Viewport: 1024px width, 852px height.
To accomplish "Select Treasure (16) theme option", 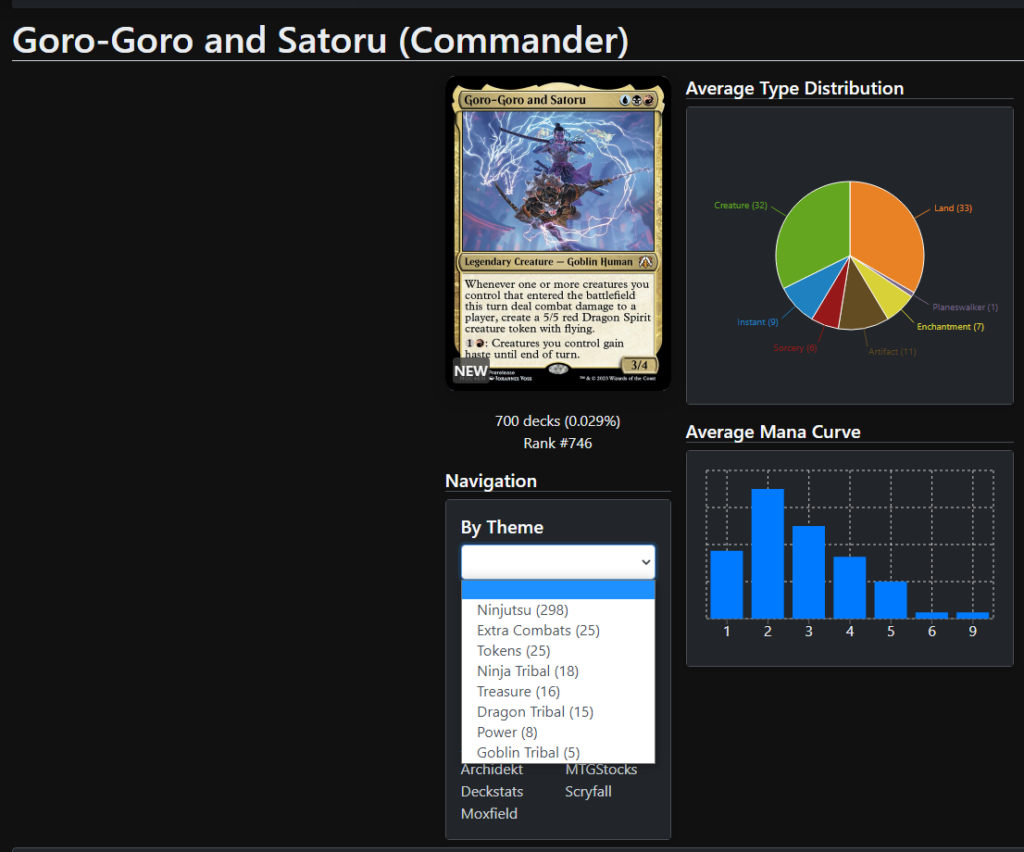I will tap(519, 691).
